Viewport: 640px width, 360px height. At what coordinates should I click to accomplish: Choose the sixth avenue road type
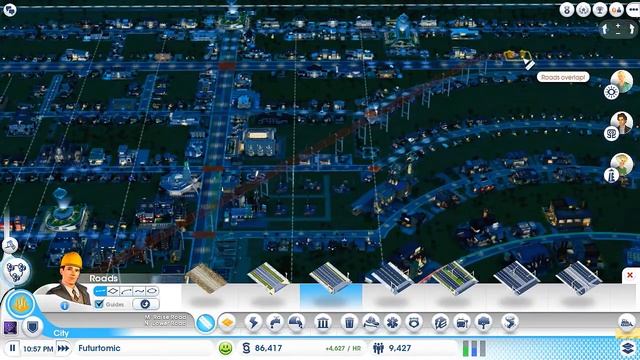(x=516, y=279)
